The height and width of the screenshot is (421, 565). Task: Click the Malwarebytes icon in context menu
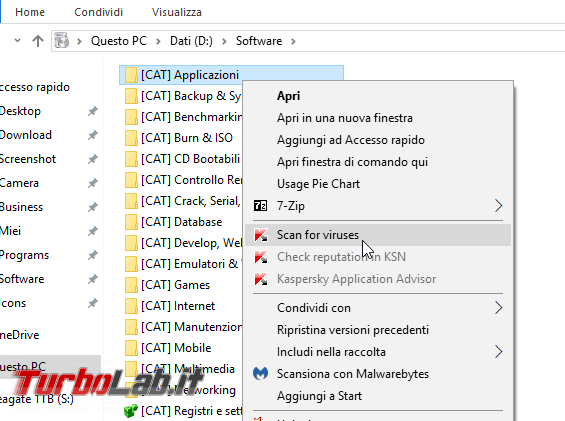click(x=260, y=373)
